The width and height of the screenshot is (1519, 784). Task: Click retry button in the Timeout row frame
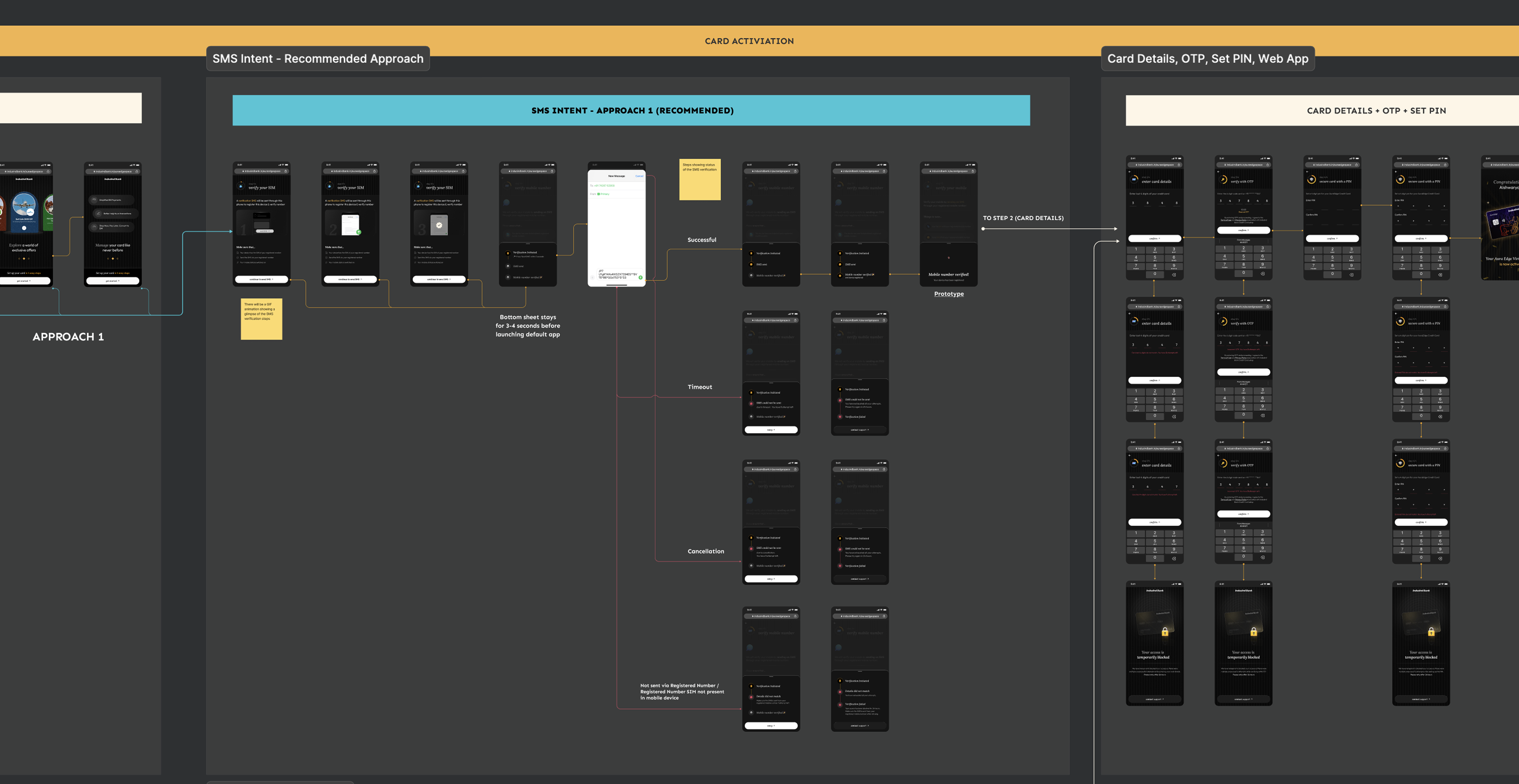(x=771, y=430)
